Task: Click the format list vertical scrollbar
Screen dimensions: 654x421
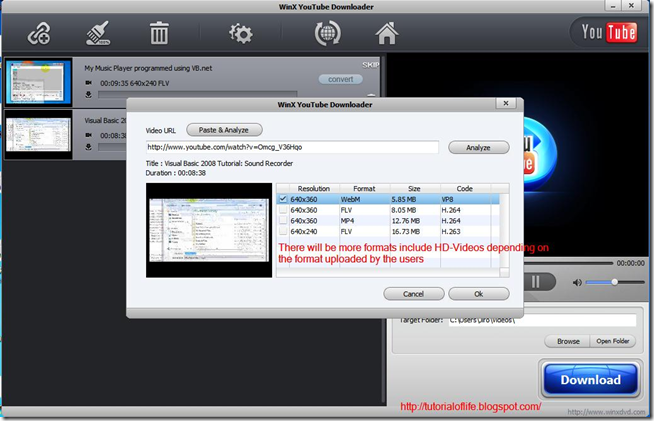Action: coord(504,231)
